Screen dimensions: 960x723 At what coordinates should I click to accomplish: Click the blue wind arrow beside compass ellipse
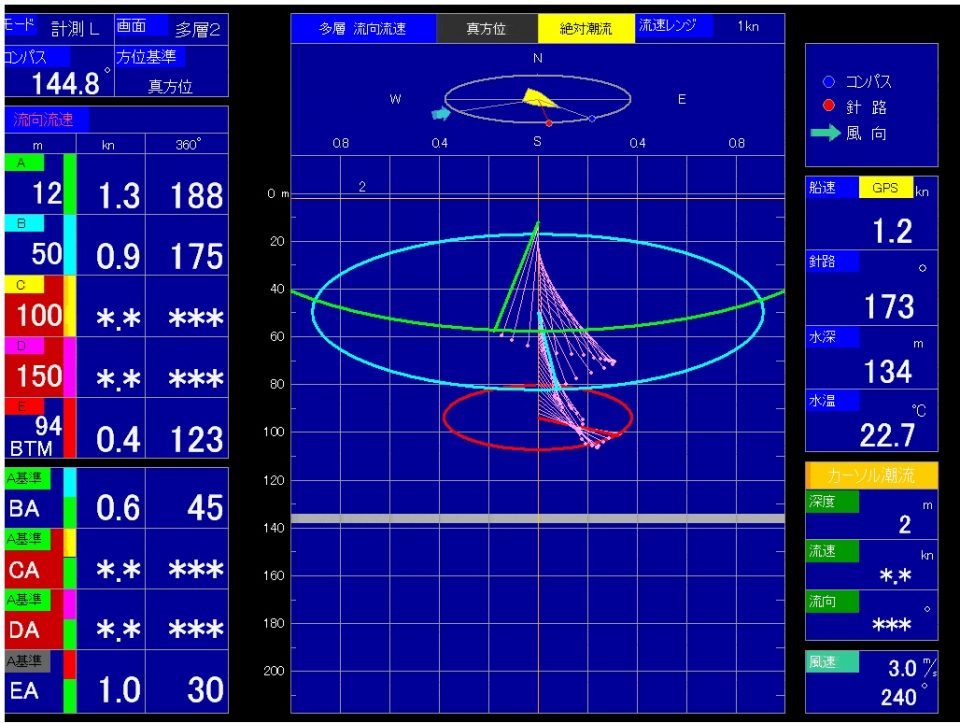click(x=441, y=113)
